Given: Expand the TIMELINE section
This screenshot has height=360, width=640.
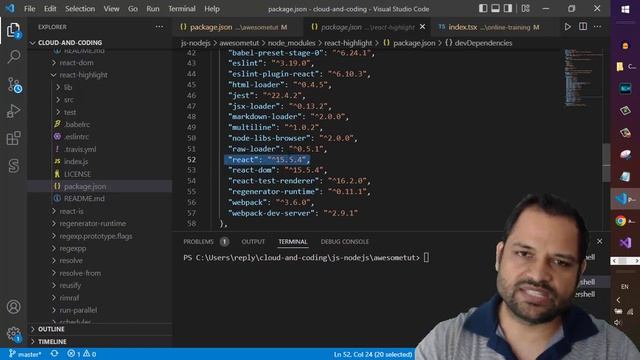Looking at the screenshot, I should click(x=52, y=341).
